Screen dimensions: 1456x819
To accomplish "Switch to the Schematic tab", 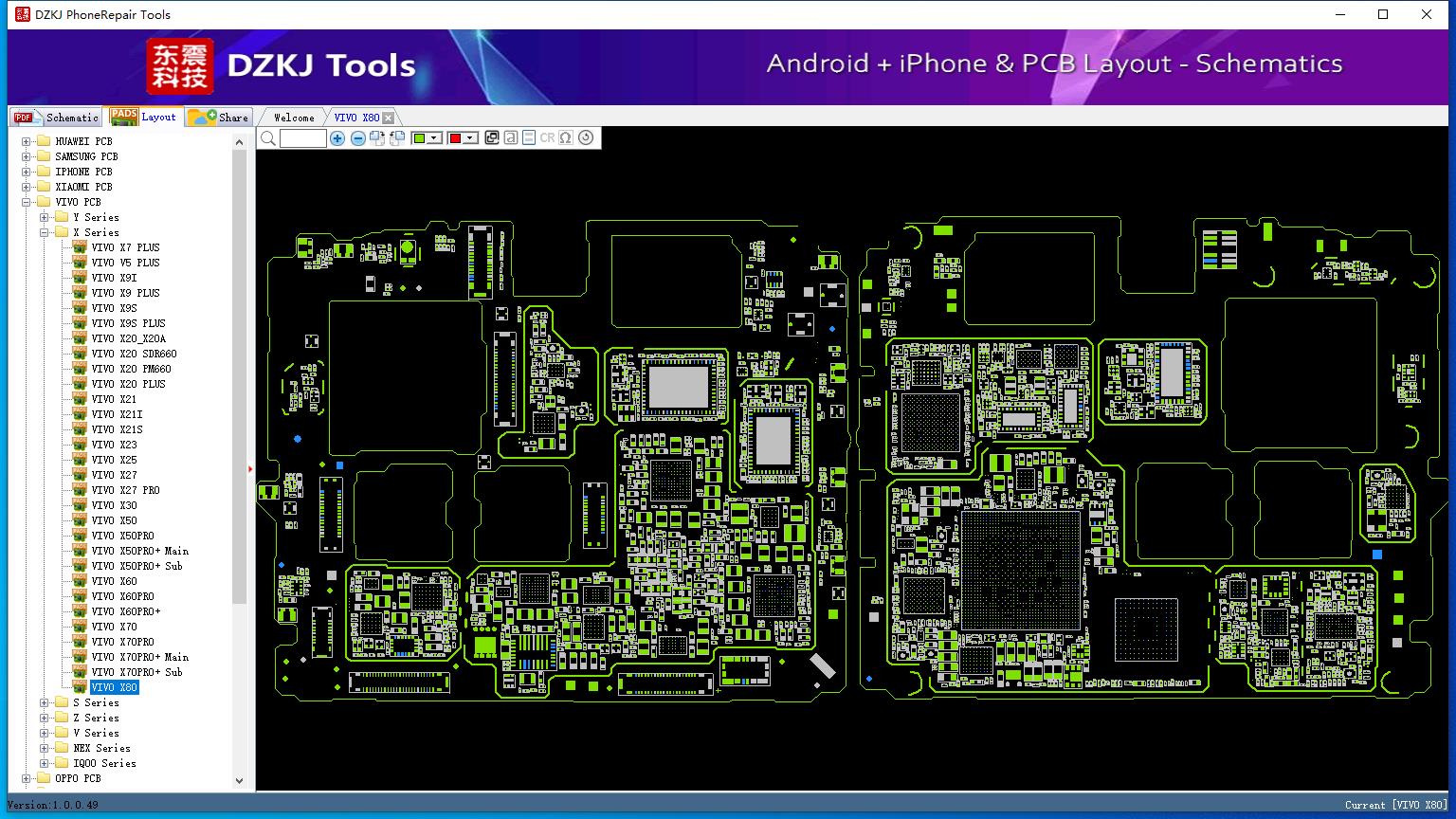I will (56, 118).
